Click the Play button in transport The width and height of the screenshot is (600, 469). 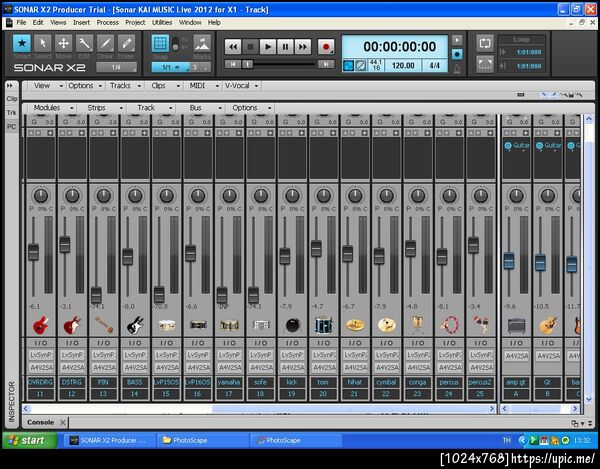(x=268, y=47)
